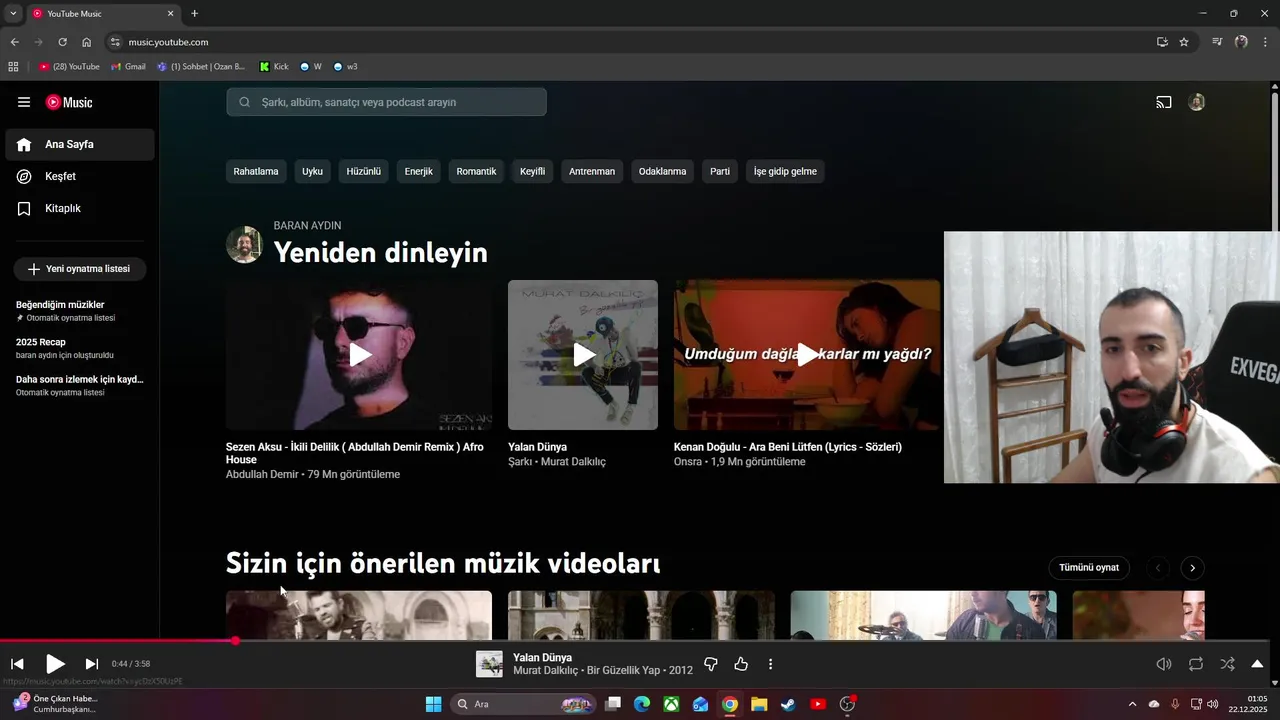Open File Explorer from the taskbar
Image resolution: width=1280 pixels, height=720 pixels.
(x=759, y=704)
